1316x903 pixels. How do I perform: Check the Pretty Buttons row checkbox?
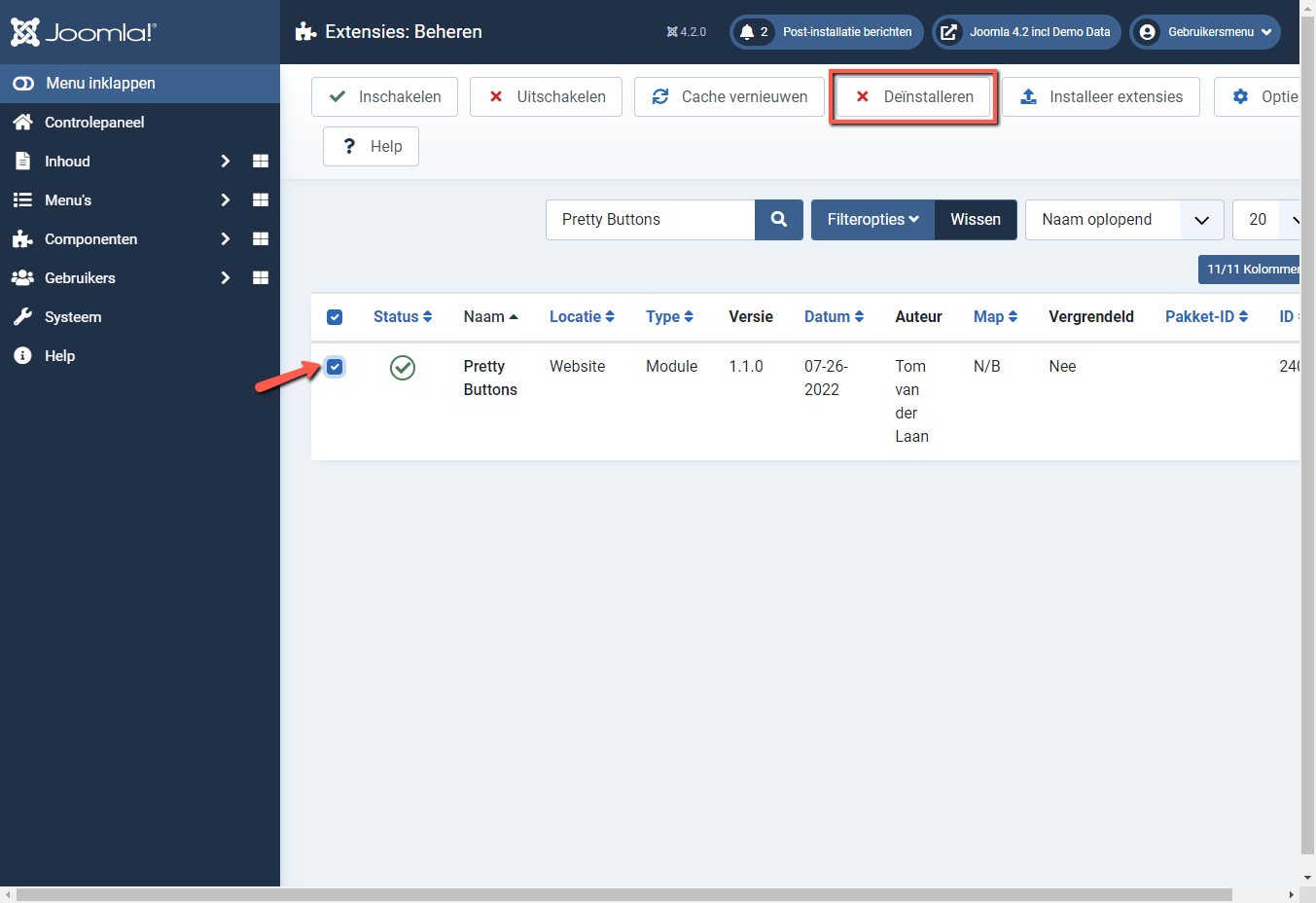(x=335, y=367)
